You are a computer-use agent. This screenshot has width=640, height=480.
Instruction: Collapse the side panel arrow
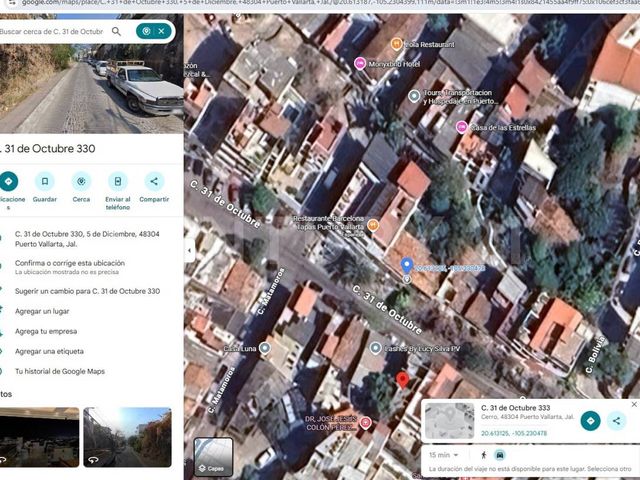tap(189, 250)
